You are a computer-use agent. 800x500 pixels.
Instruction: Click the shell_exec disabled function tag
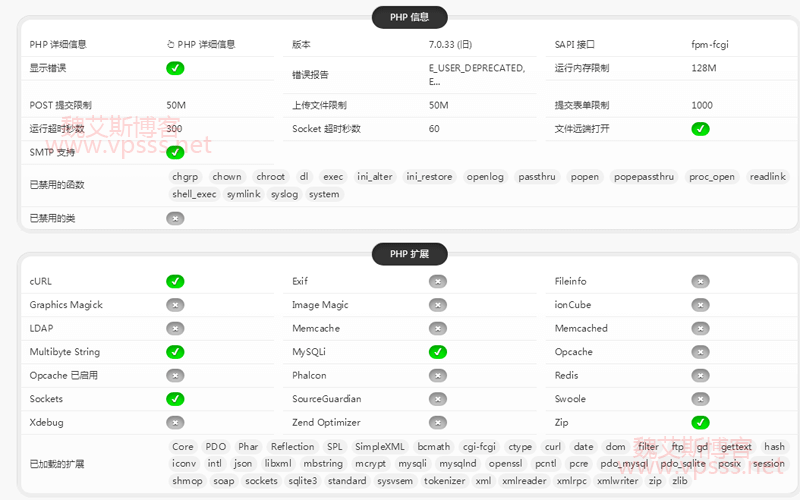[x=194, y=194]
